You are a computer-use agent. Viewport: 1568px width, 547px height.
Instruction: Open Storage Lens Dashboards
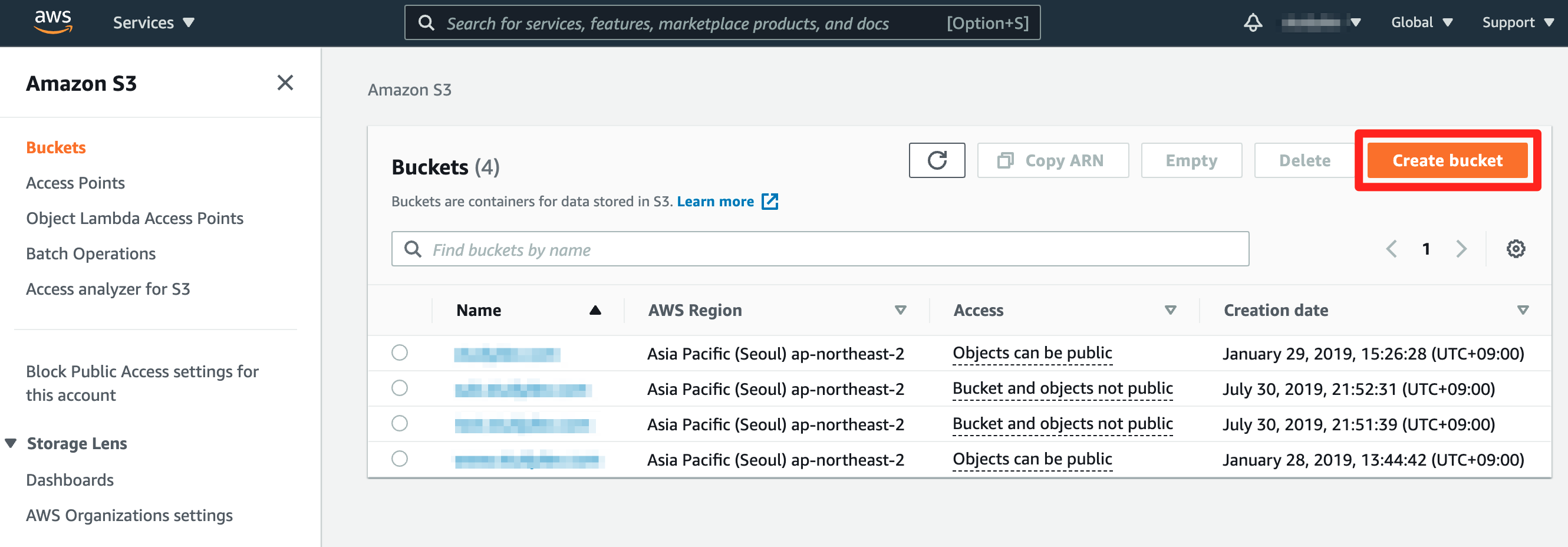click(x=70, y=480)
